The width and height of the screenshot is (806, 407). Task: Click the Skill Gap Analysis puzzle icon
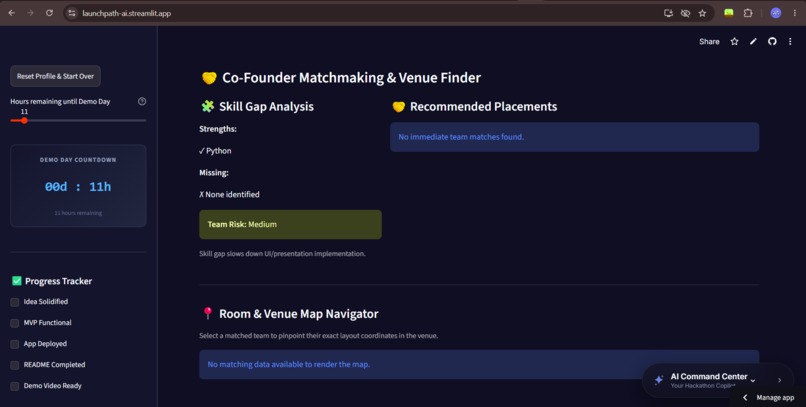(x=208, y=106)
